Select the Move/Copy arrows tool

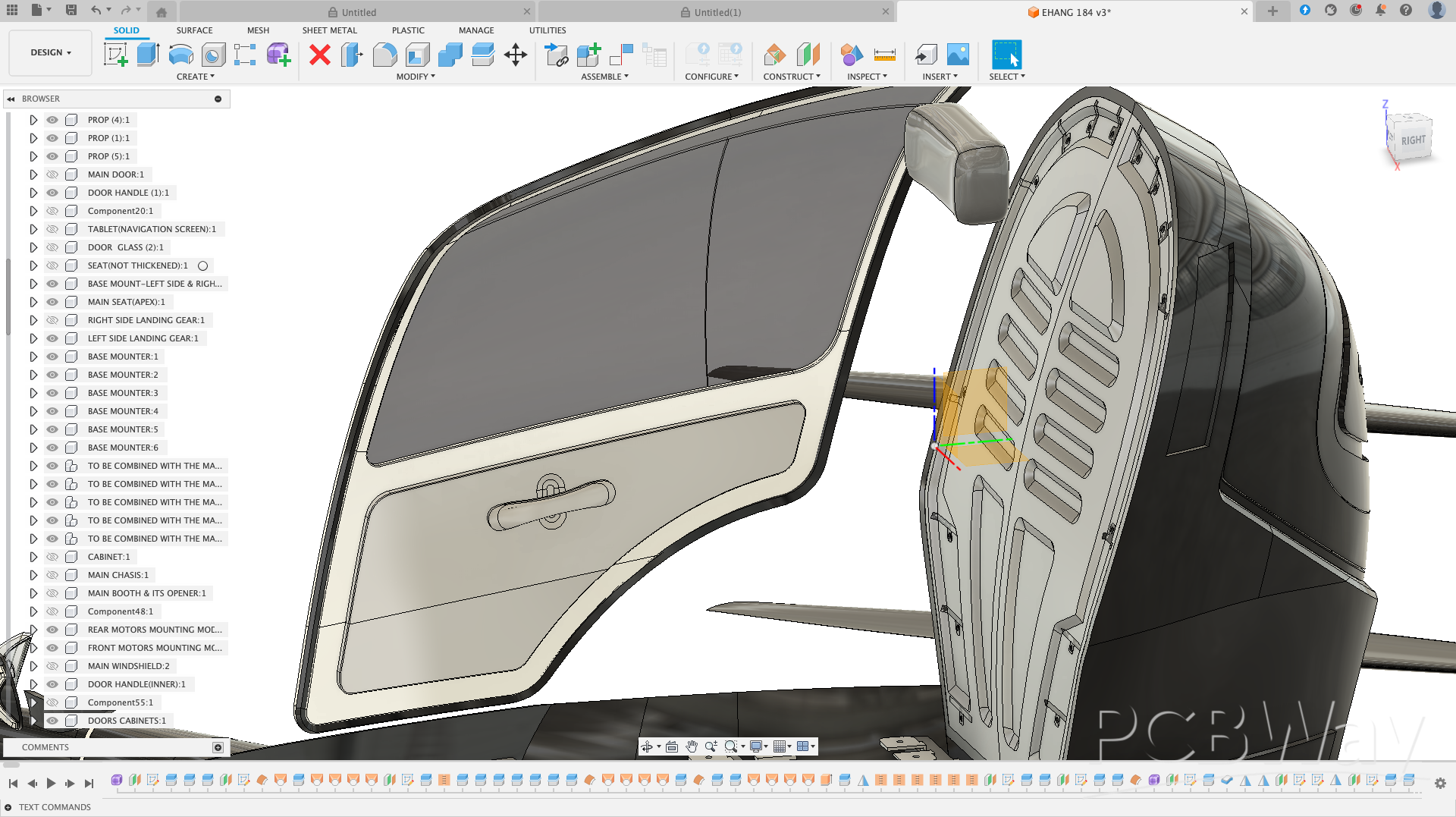(516, 55)
